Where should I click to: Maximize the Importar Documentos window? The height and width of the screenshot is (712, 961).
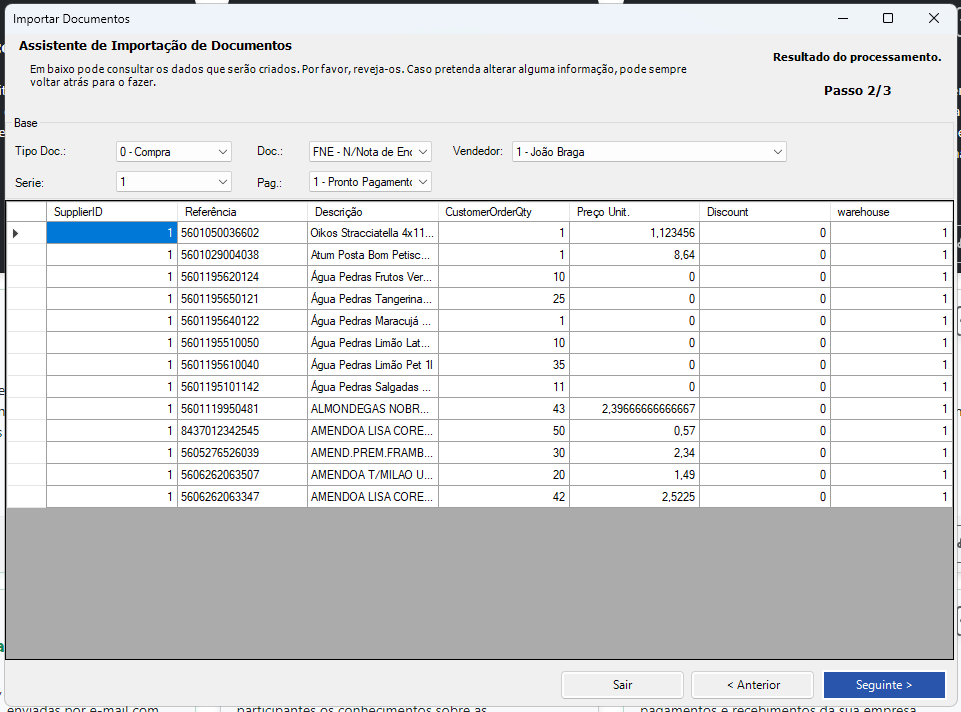pos(888,18)
